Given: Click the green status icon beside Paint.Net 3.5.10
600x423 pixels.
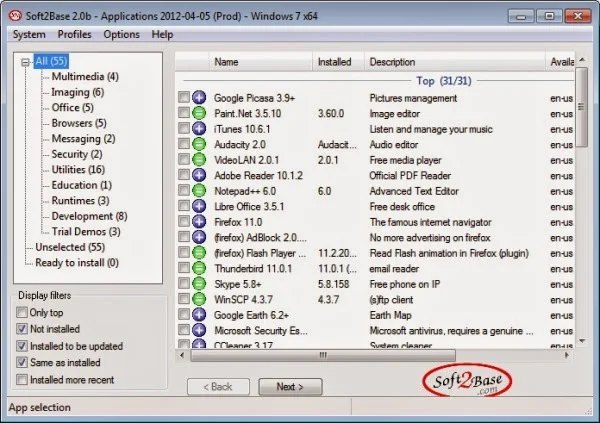Looking at the screenshot, I should [x=199, y=113].
